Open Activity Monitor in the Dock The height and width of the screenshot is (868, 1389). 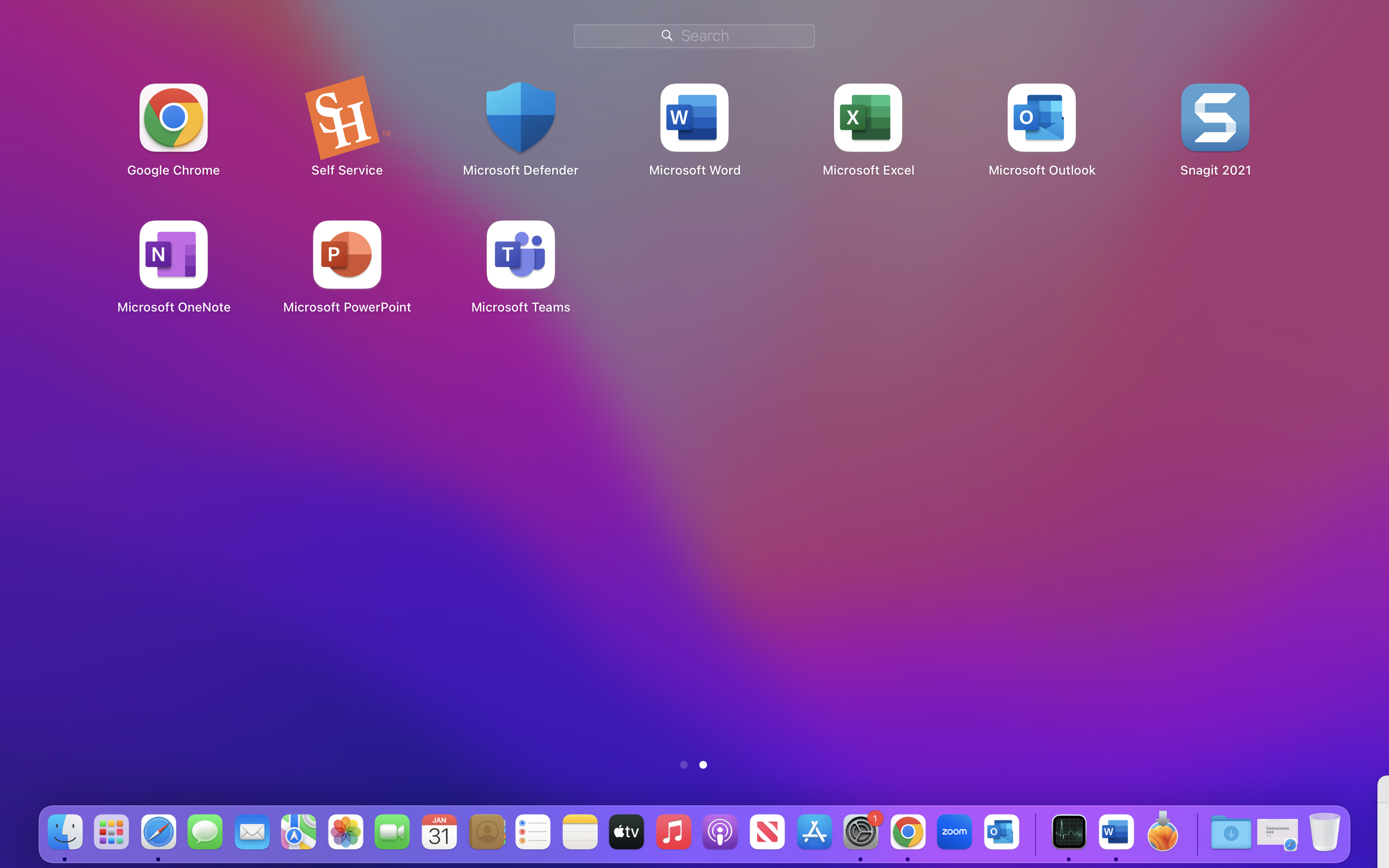click(1069, 832)
